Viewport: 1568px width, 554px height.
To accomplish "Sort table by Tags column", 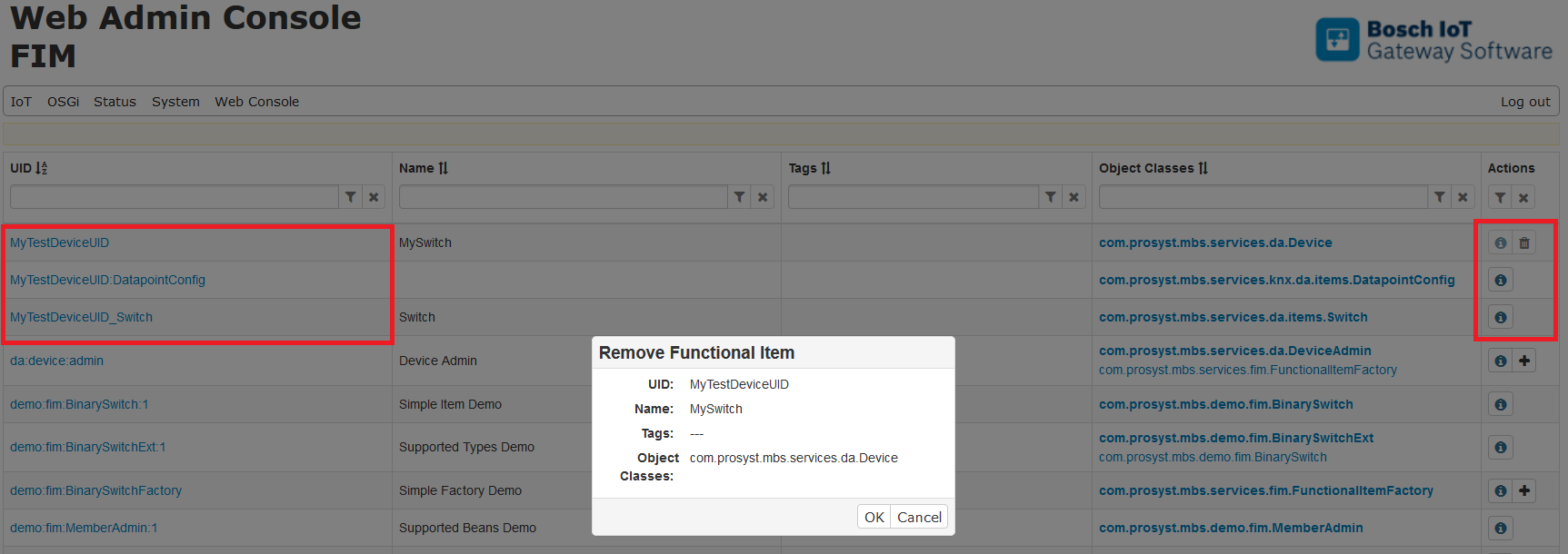I will click(x=825, y=168).
